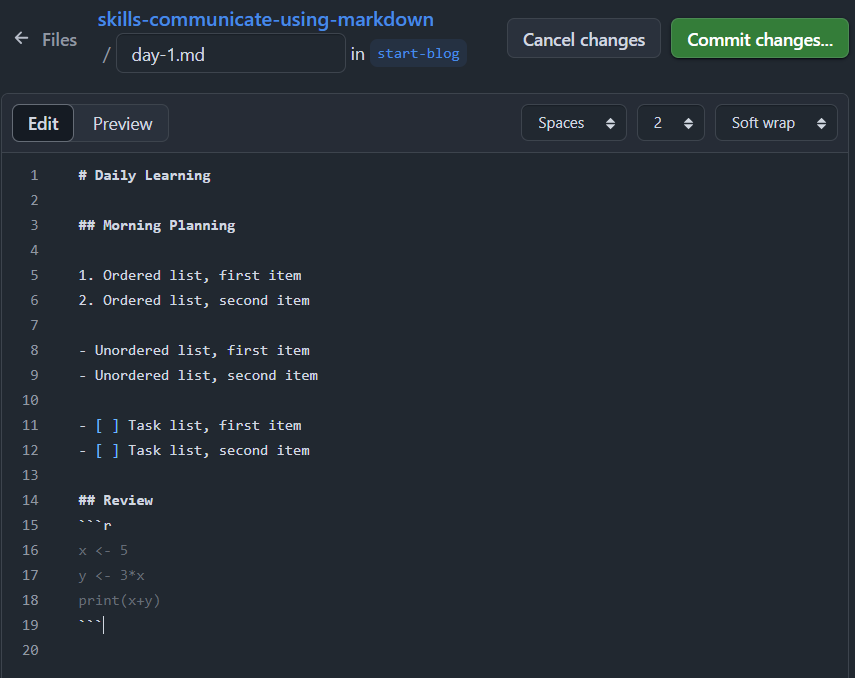The height and width of the screenshot is (678, 855).
Task: Go back to Files
Action: click(x=59, y=40)
